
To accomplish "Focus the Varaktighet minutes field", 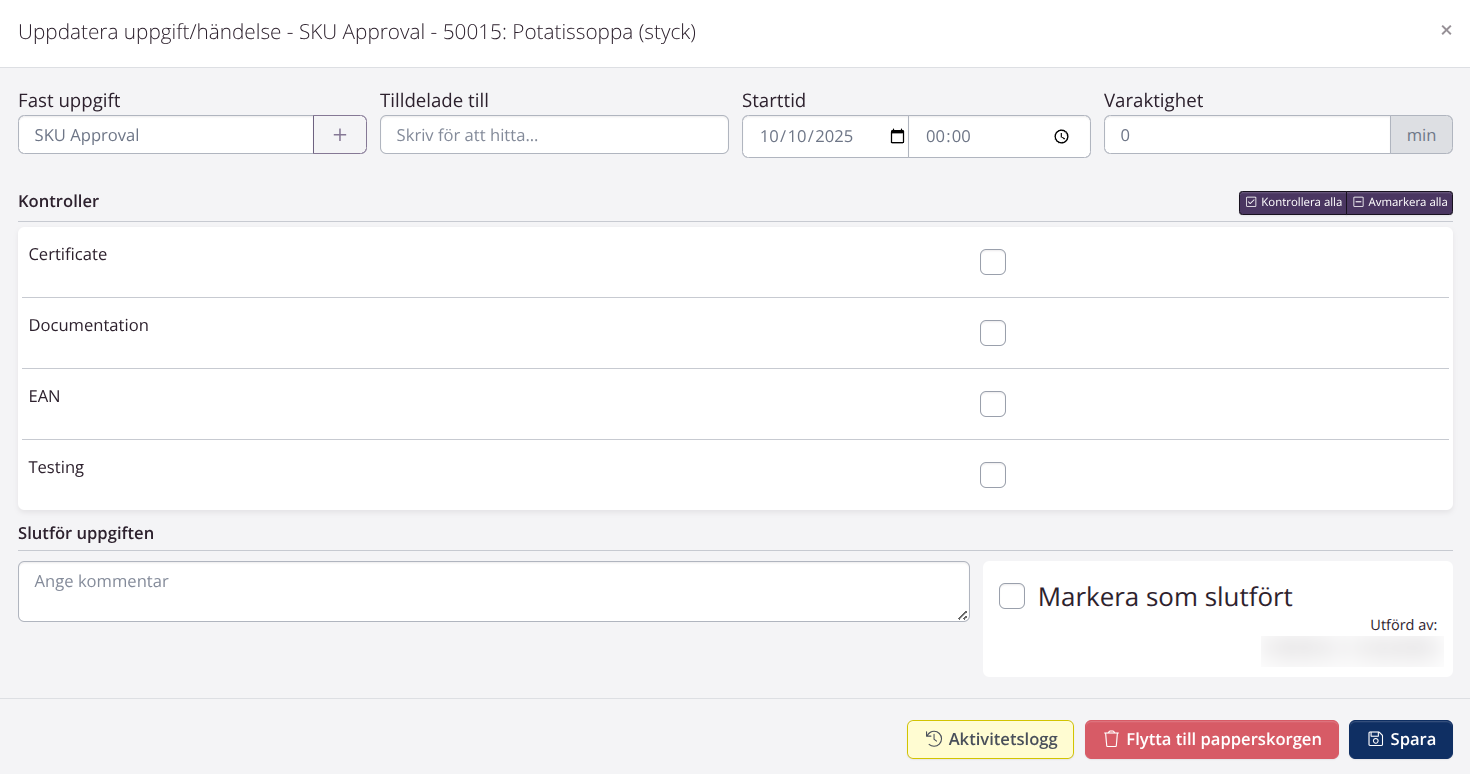I will click(x=1246, y=135).
